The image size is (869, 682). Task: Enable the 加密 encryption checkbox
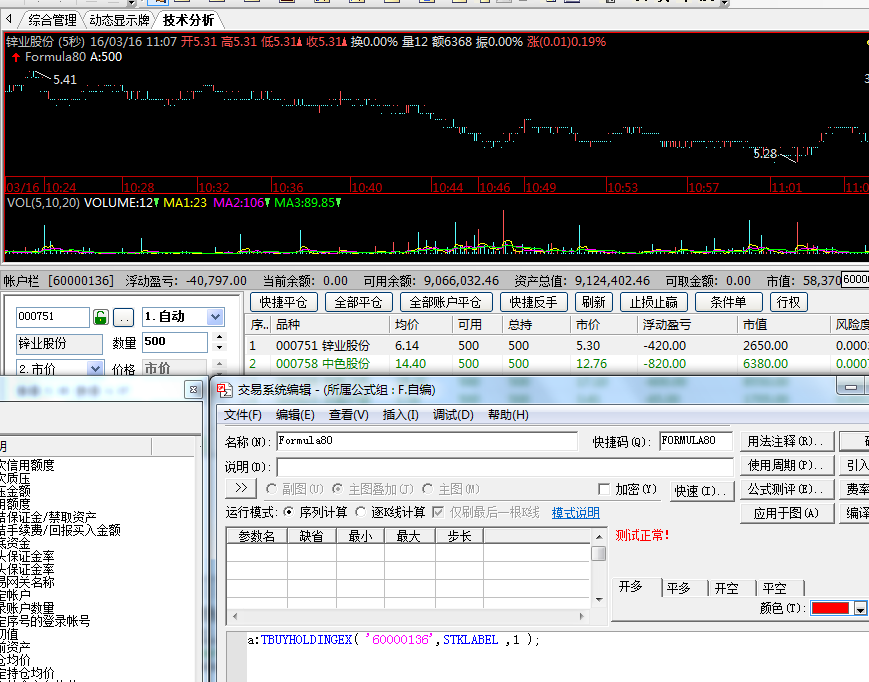pos(603,489)
